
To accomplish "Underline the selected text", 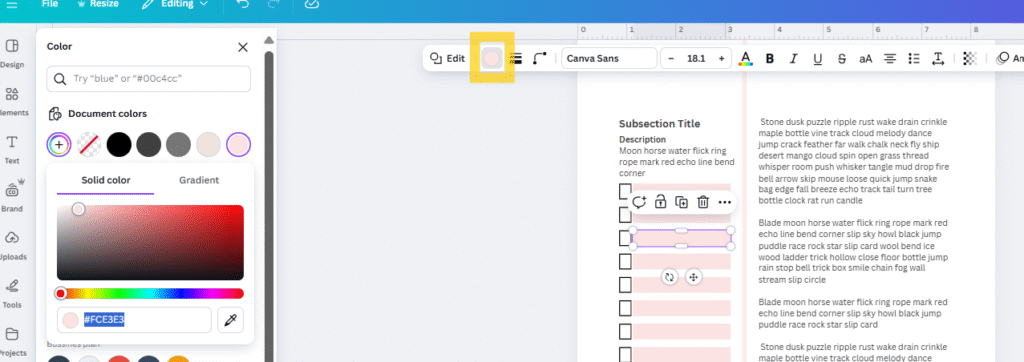I will 818,59.
